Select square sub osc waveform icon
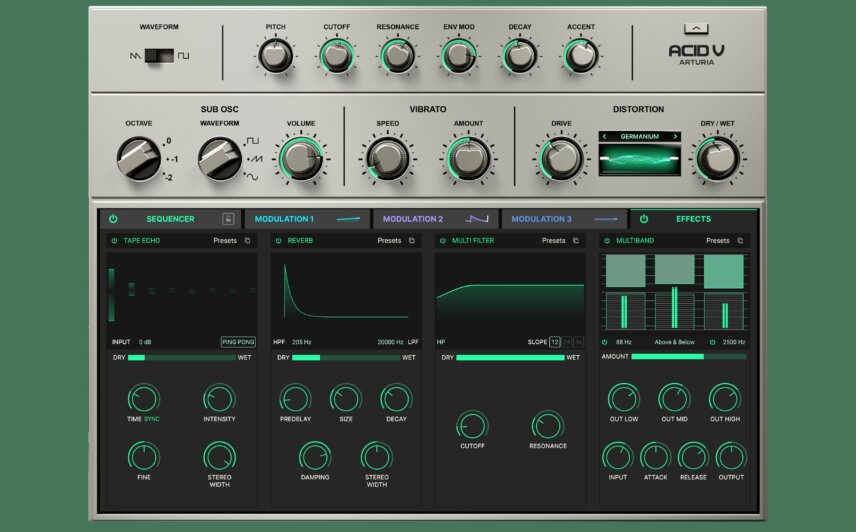The width and height of the screenshot is (856, 532). point(252,141)
